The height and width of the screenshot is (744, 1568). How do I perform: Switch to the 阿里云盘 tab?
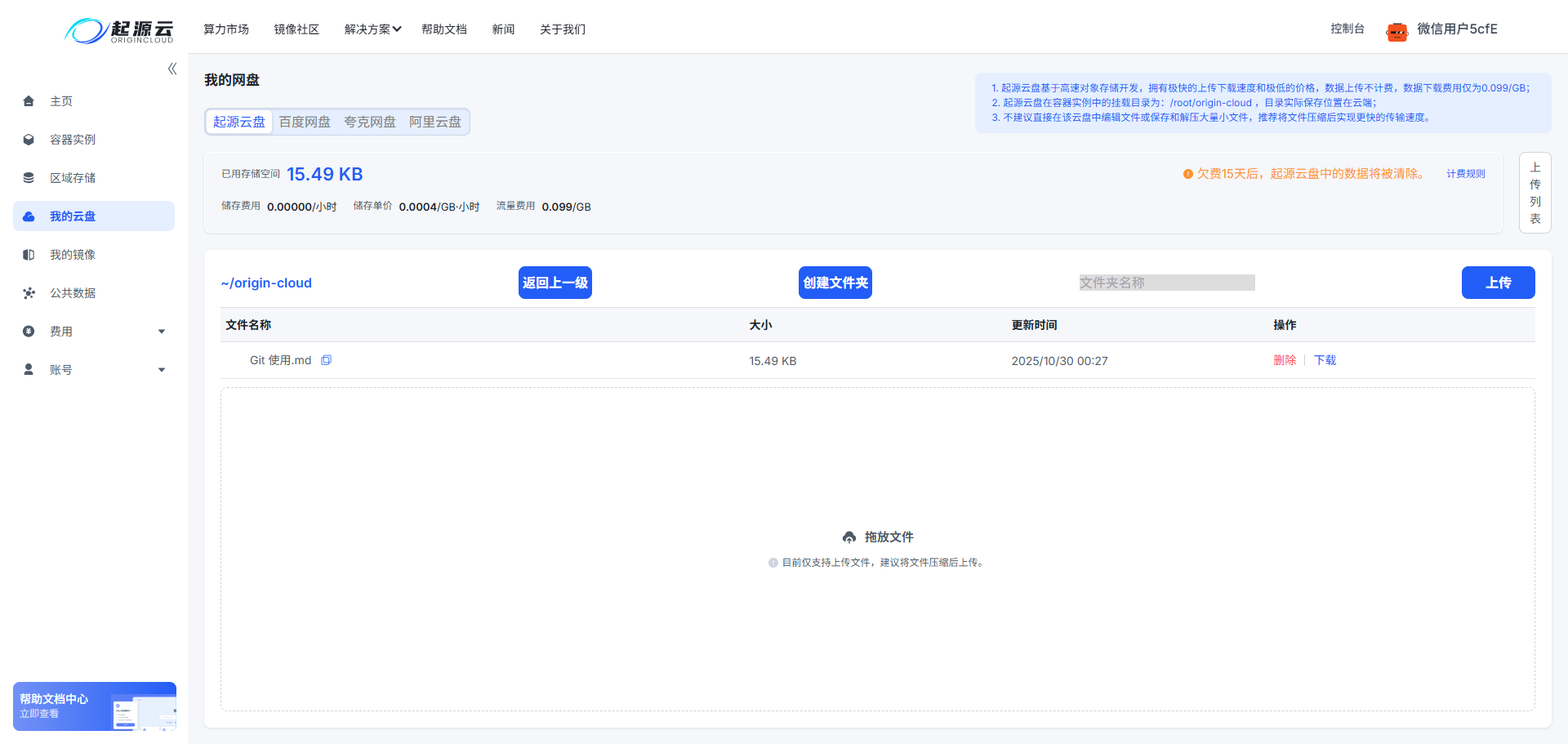434,121
